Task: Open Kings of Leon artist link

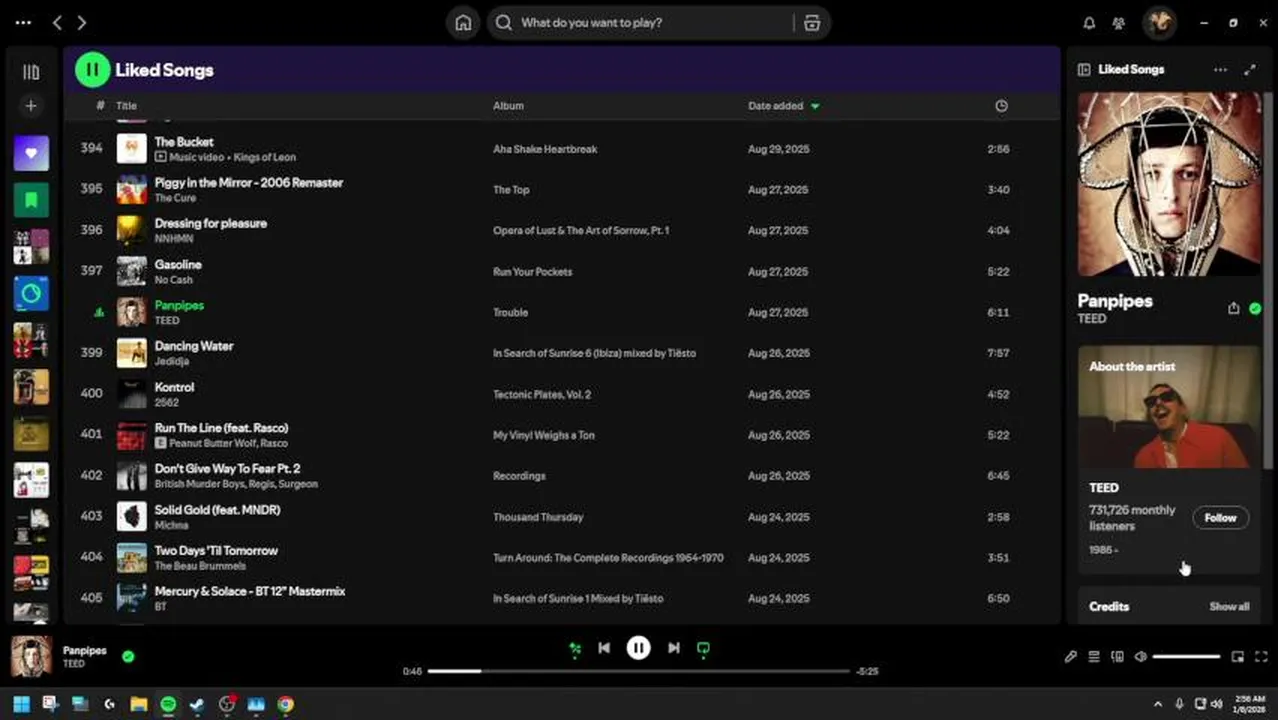Action: [264, 157]
